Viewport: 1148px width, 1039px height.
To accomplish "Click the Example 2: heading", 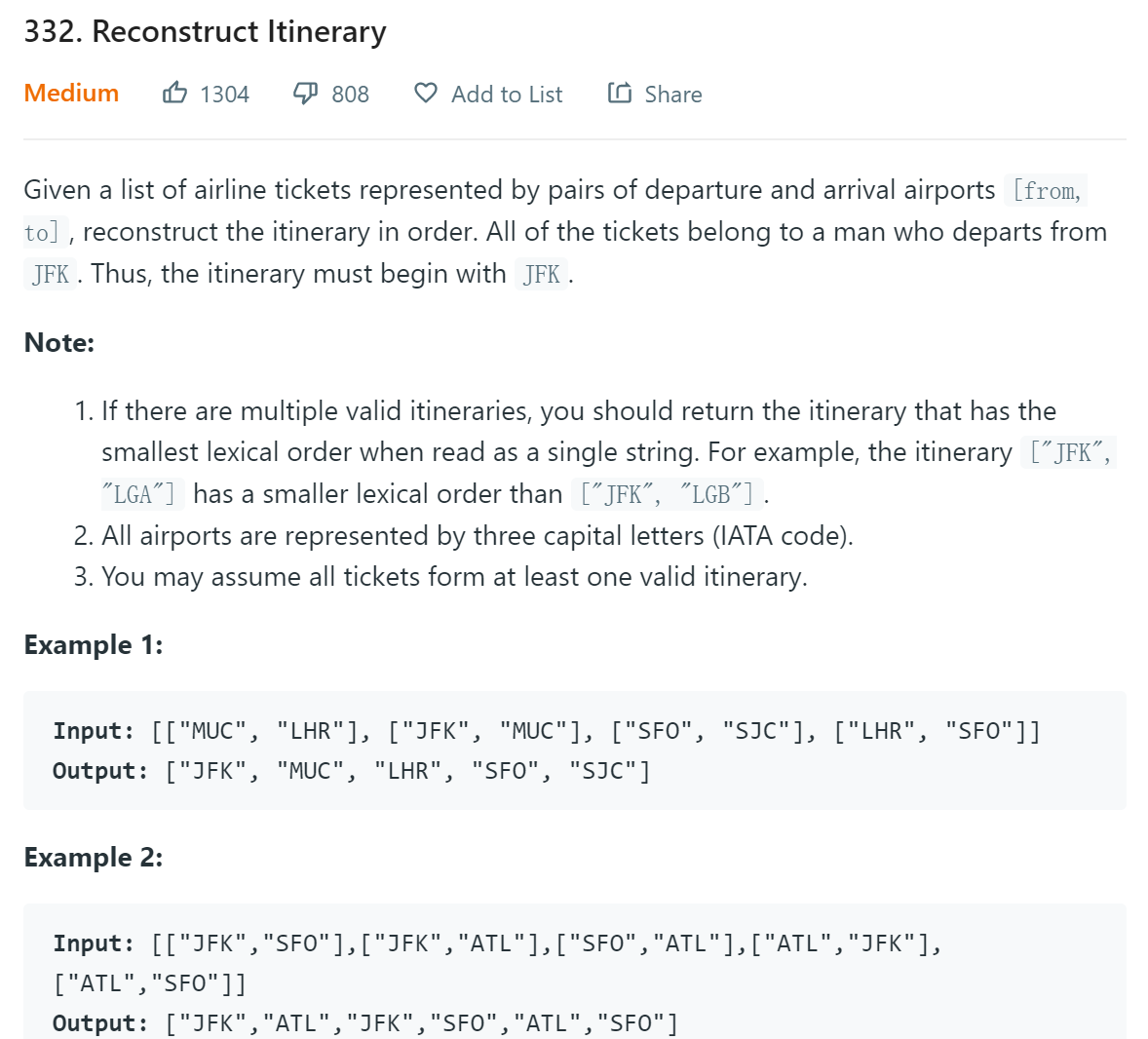I will [93, 858].
